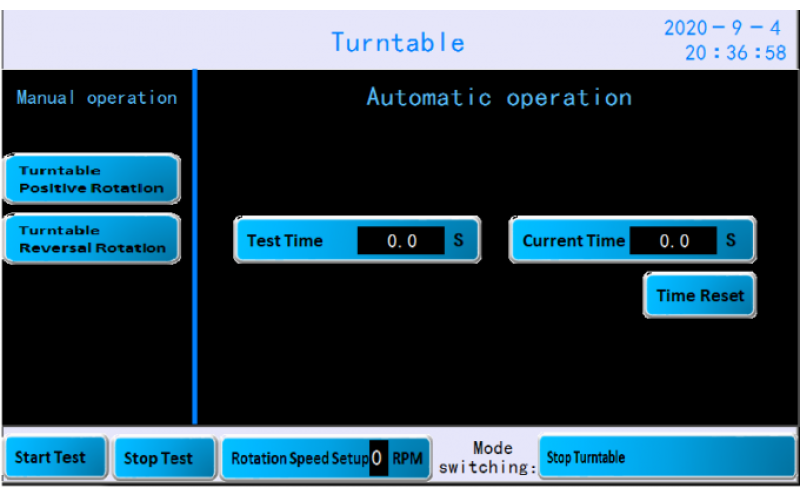Click the Mode switching label
800x500 pixels.
[x=488, y=458]
